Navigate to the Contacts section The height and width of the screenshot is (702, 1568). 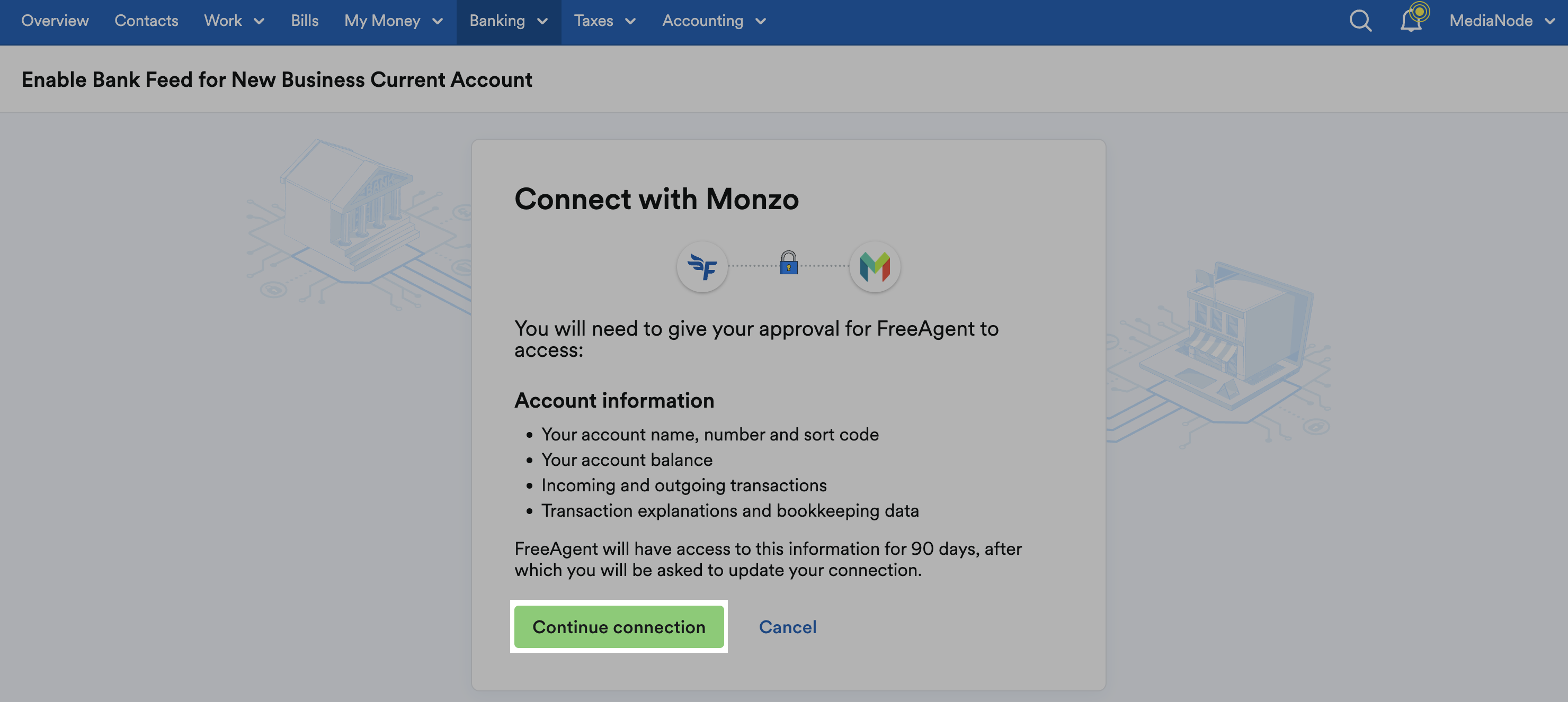(146, 21)
